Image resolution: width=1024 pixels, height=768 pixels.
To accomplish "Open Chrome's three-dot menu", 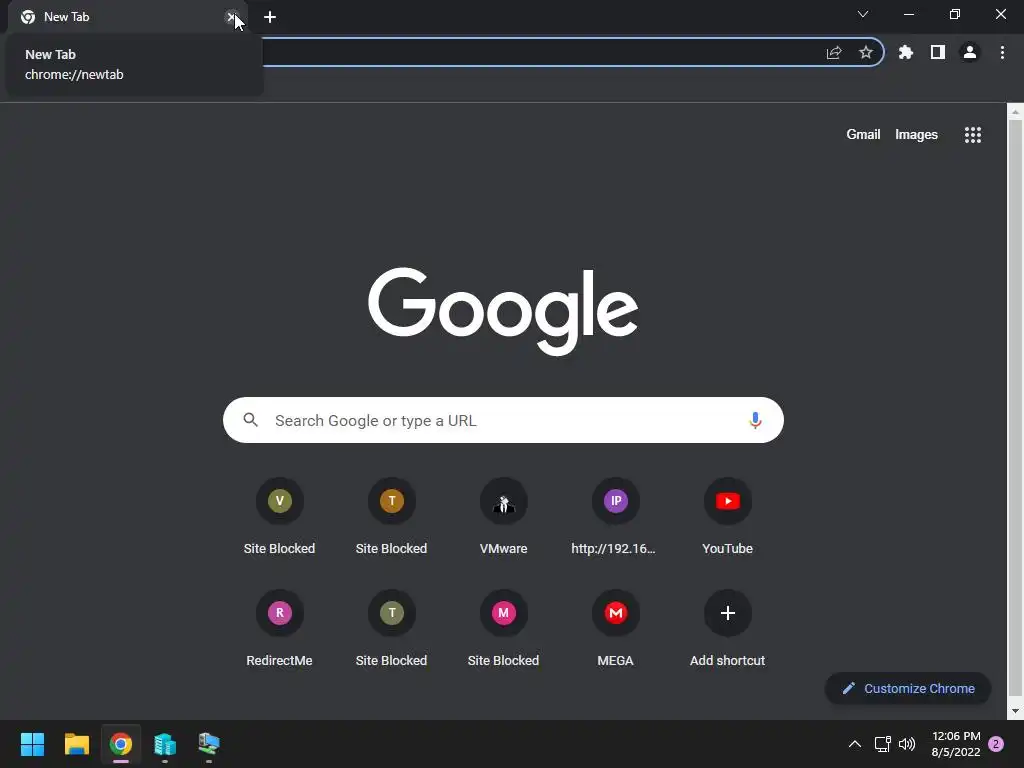I will tap(1002, 52).
